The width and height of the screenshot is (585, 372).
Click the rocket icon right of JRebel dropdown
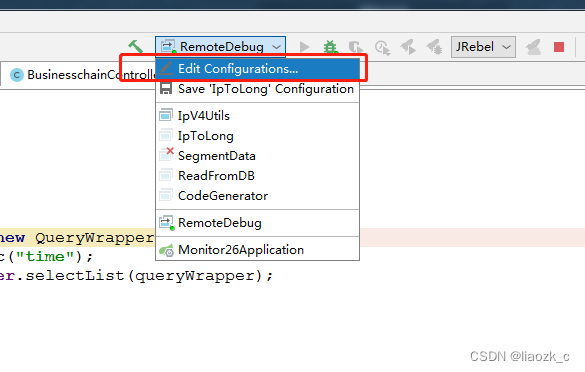(x=534, y=47)
